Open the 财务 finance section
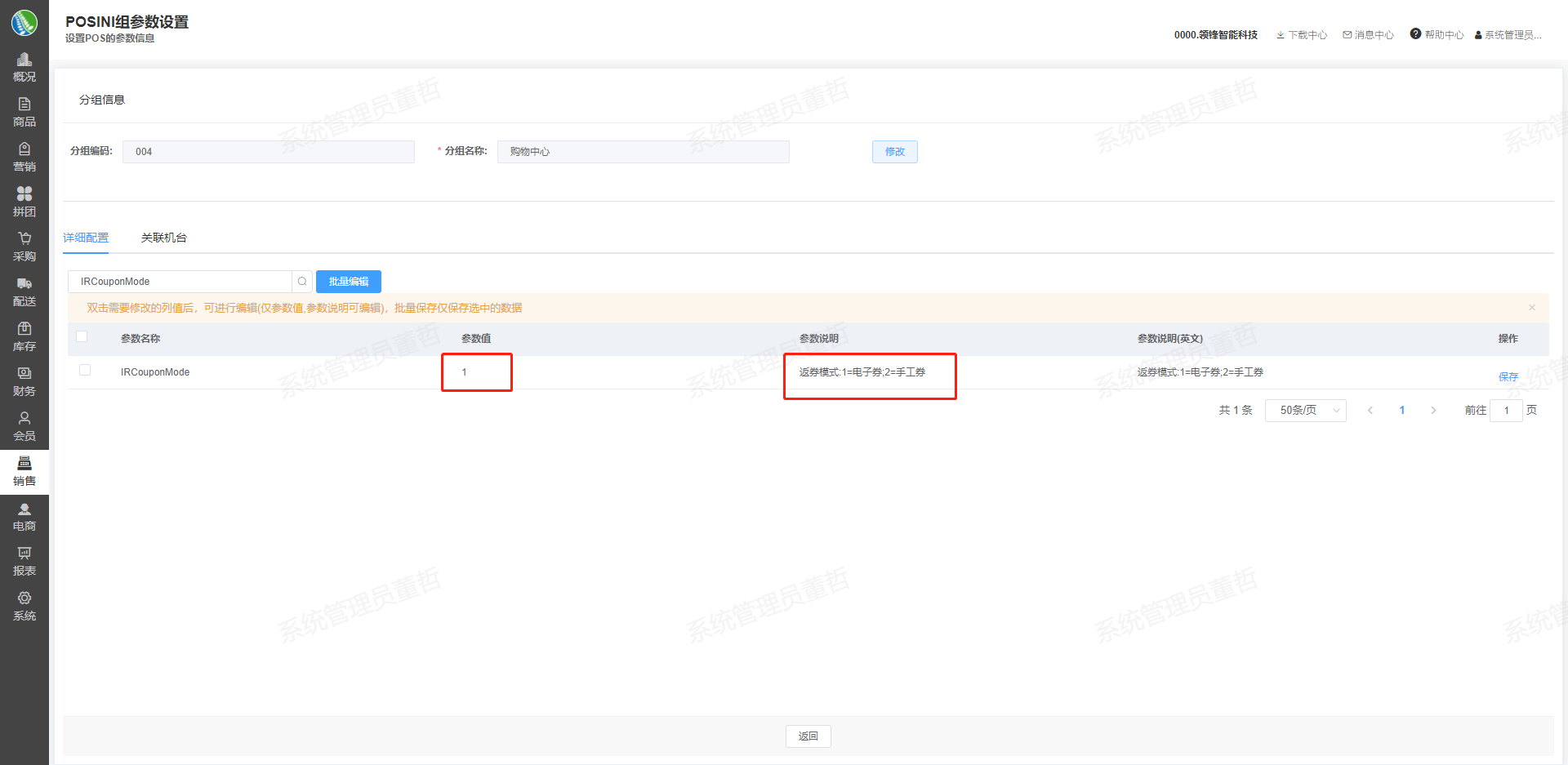Image resolution: width=1568 pixels, height=765 pixels. pyautogui.click(x=24, y=382)
